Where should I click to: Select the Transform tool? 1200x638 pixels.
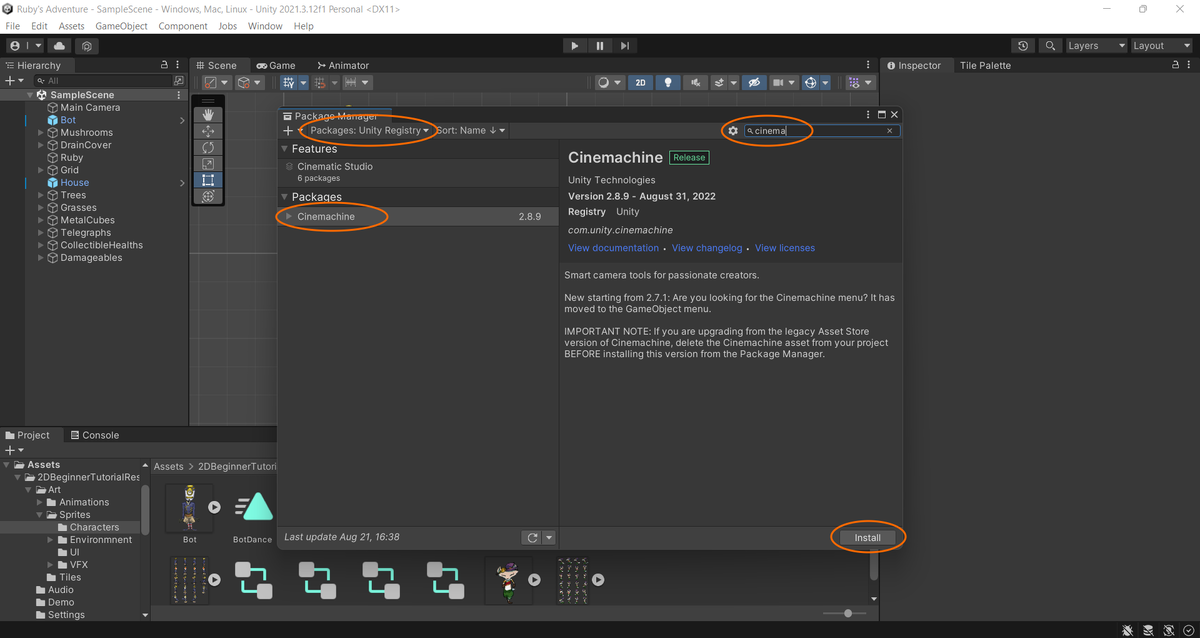pos(208,196)
